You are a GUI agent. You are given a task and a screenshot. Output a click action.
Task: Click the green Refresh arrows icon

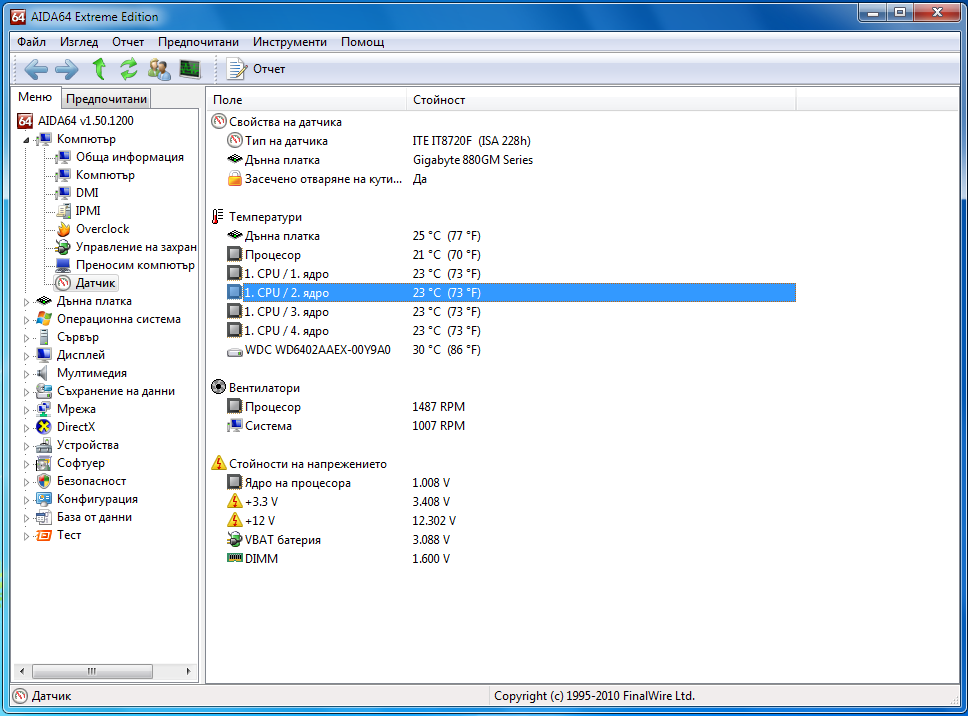click(128, 69)
